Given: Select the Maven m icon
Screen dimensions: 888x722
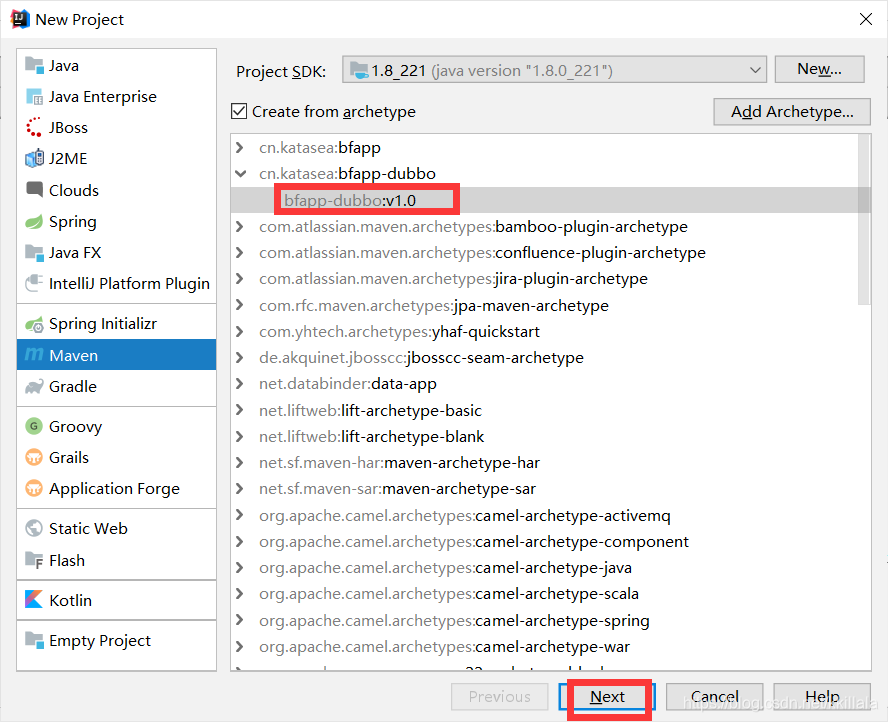Looking at the screenshot, I should coord(34,355).
